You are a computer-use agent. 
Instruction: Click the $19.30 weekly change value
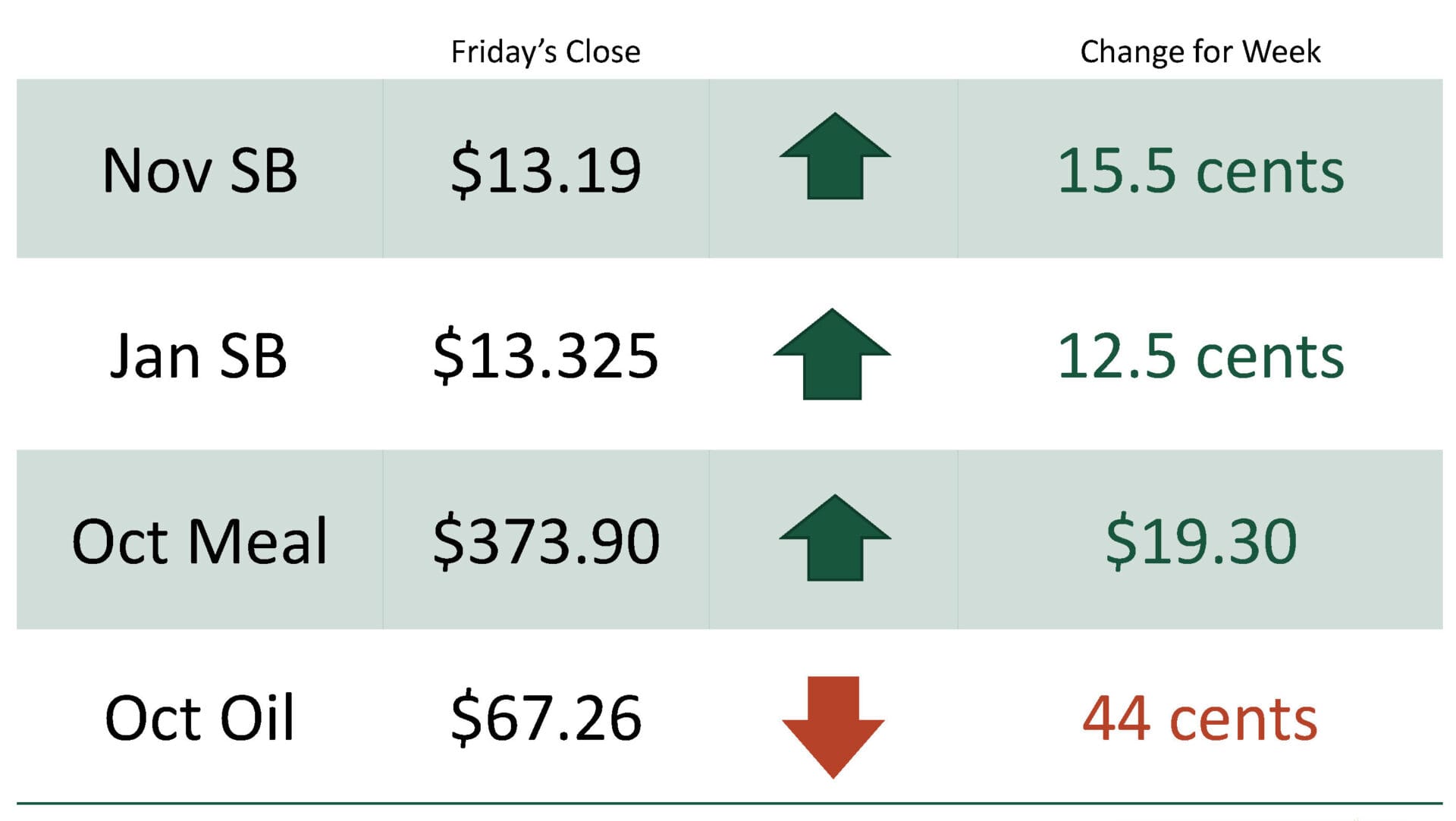pos(1201,541)
